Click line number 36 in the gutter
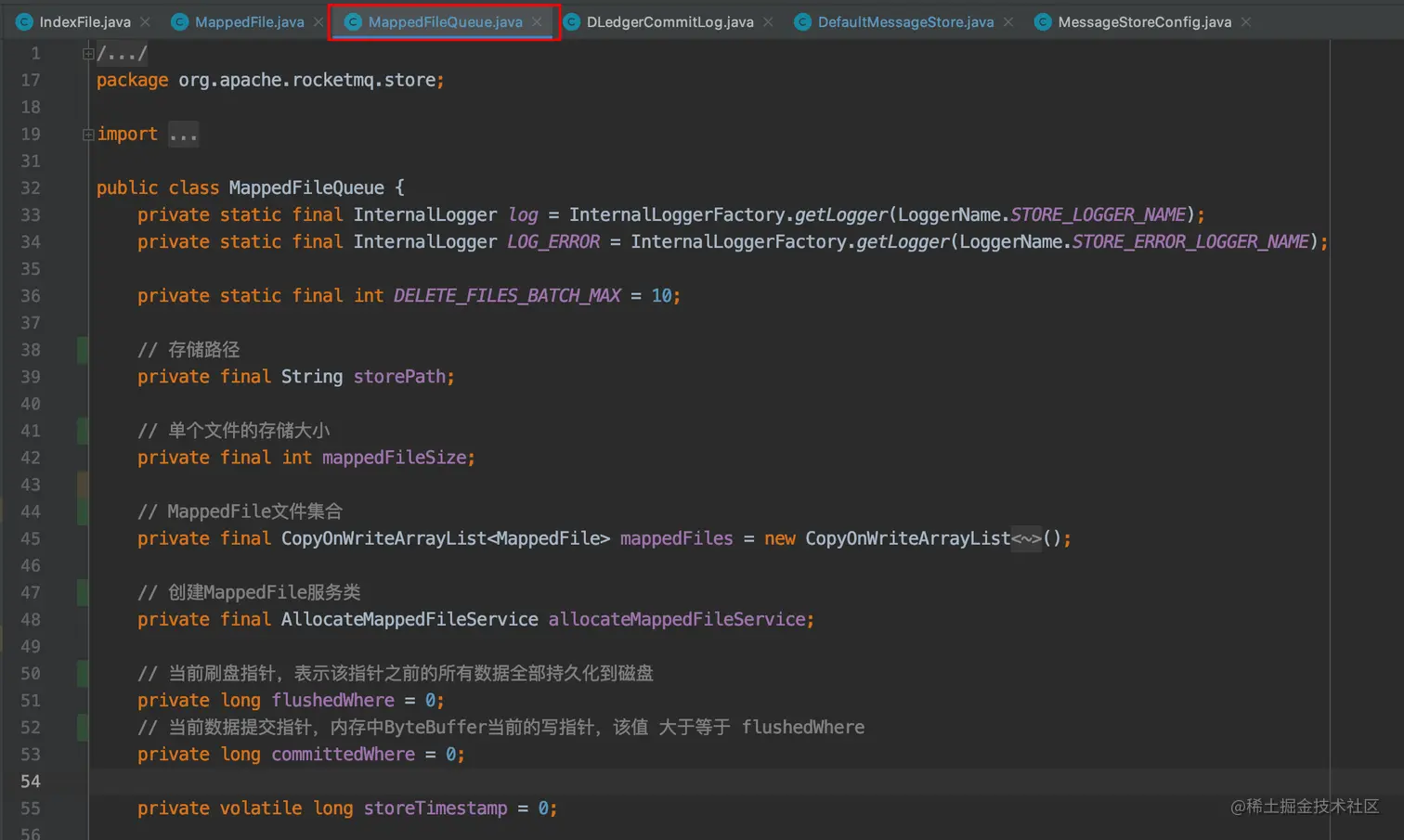Image resolution: width=1404 pixels, height=840 pixels. 31,296
